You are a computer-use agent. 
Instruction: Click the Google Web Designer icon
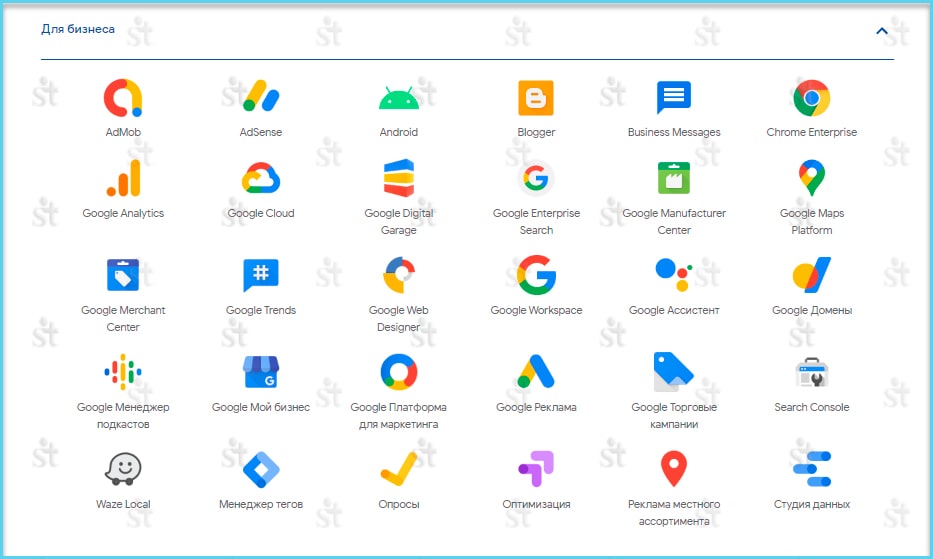[399, 275]
